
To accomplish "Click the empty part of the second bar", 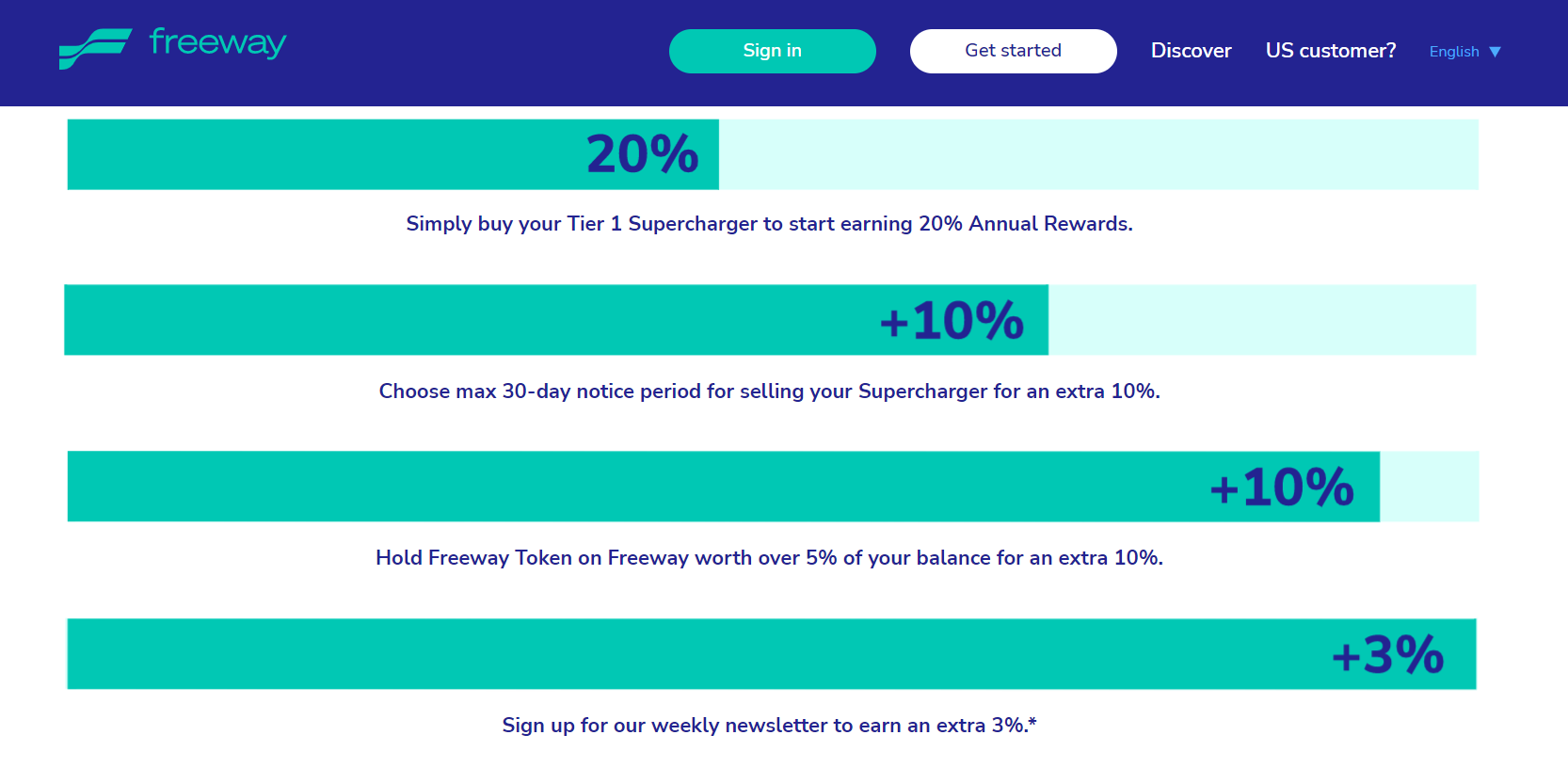I will (x=1261, y=320).
